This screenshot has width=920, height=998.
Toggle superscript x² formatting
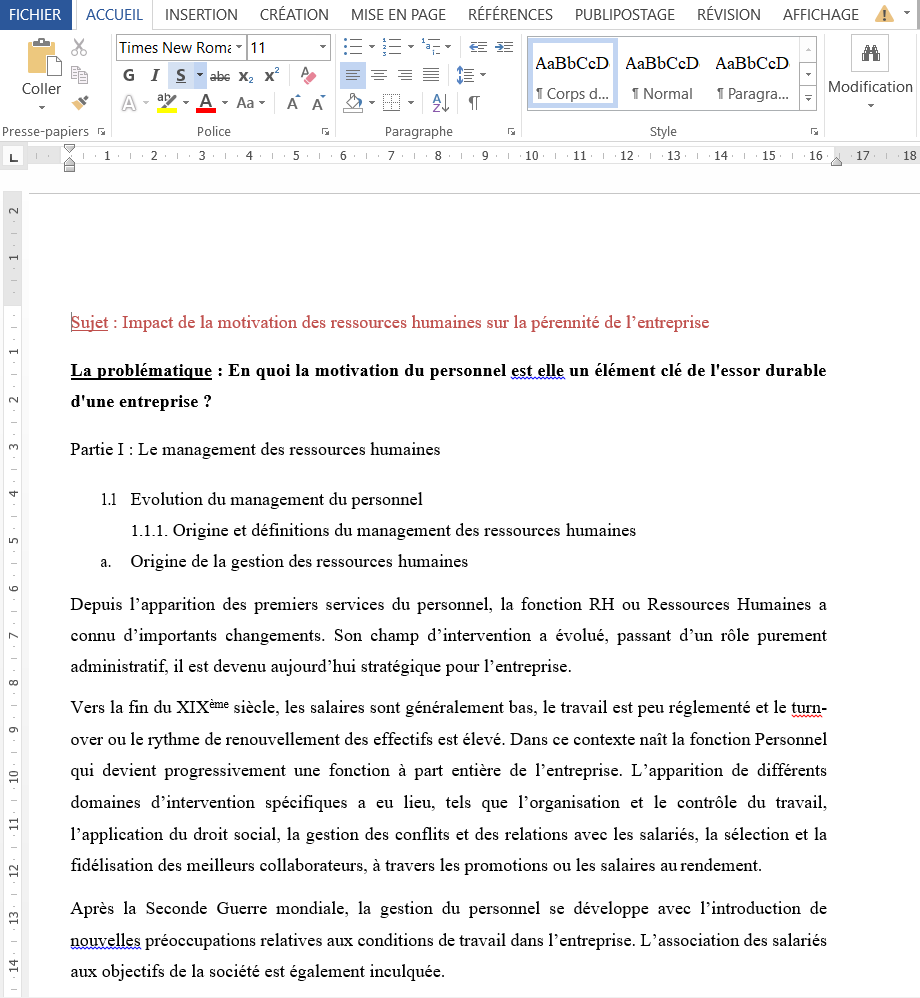pyautogui.click(x=272, y=75)
